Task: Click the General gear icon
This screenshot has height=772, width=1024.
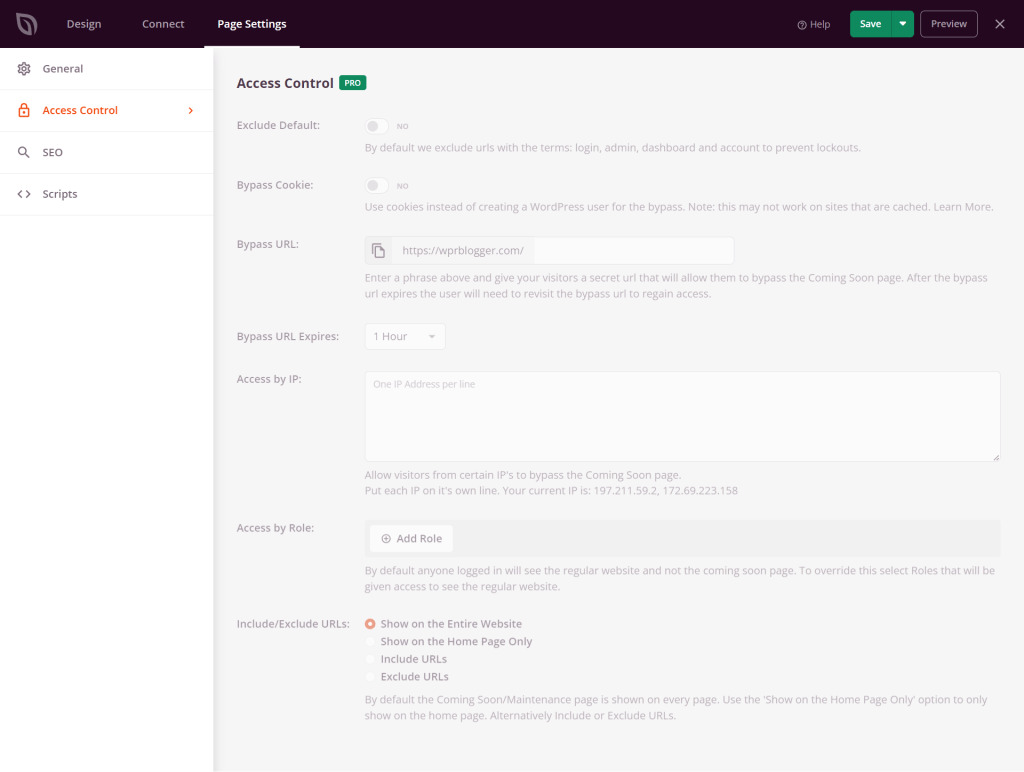Action: [x=24, y=69]
